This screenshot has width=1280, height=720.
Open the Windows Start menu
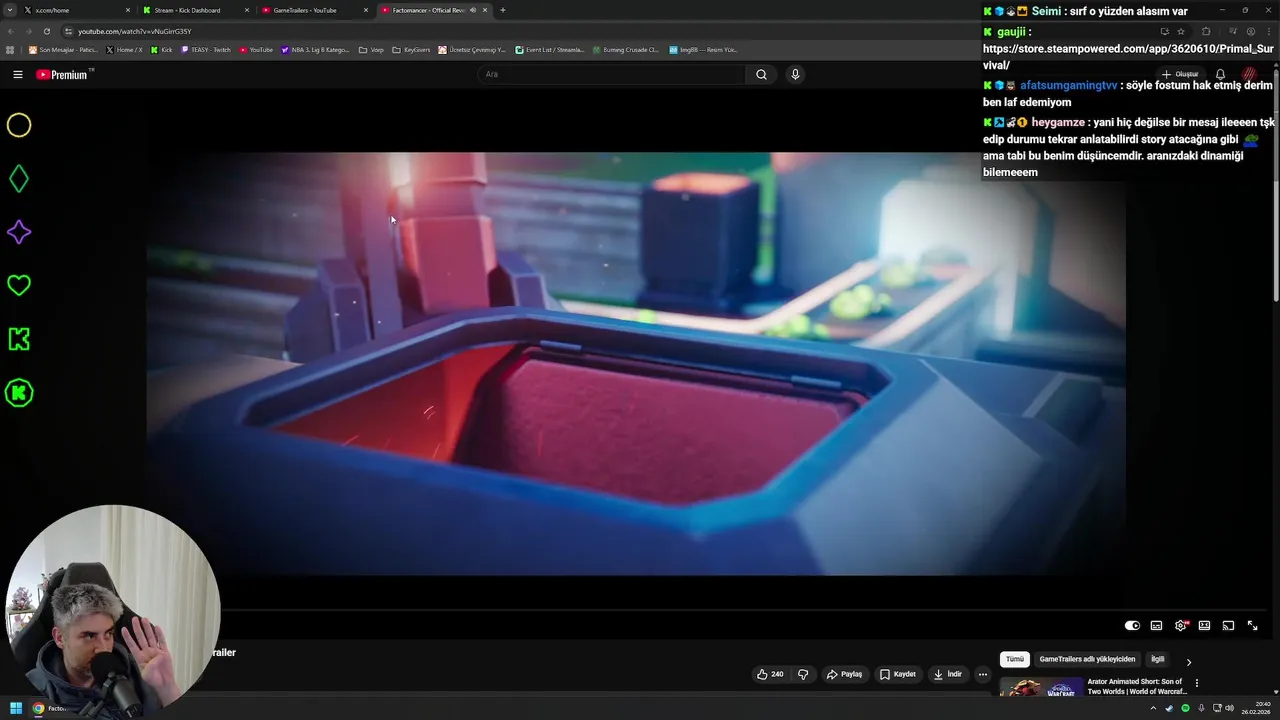click(16, 708)
